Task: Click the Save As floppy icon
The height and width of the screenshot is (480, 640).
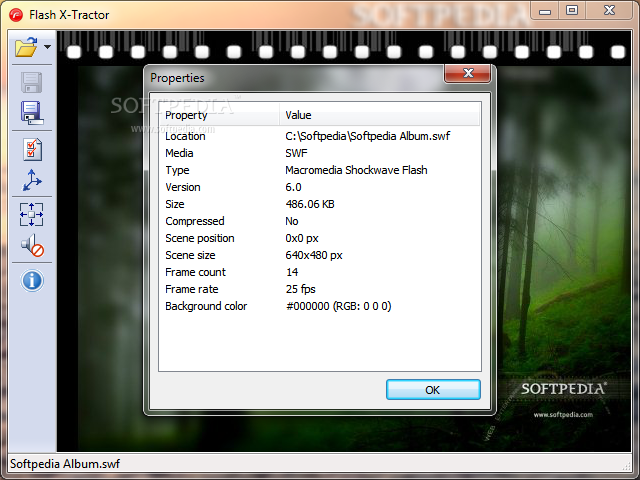Action: pyautogui.click(x=32, y=113)
